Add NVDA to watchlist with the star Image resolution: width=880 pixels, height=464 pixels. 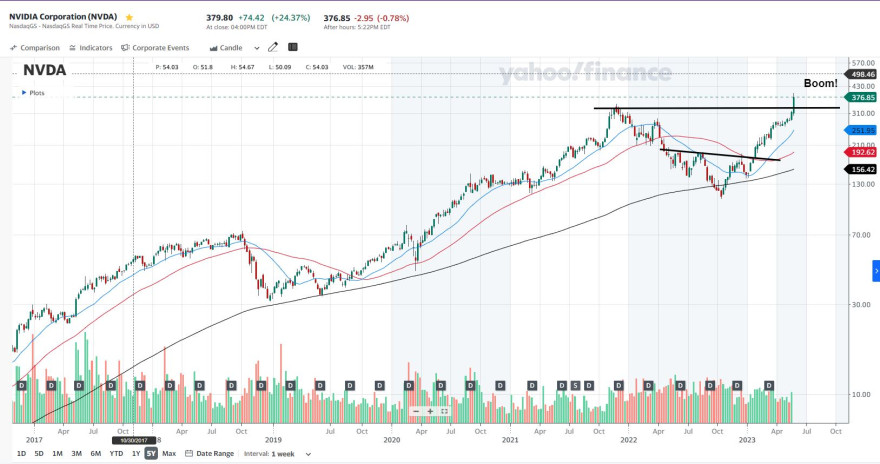[130, 17]
